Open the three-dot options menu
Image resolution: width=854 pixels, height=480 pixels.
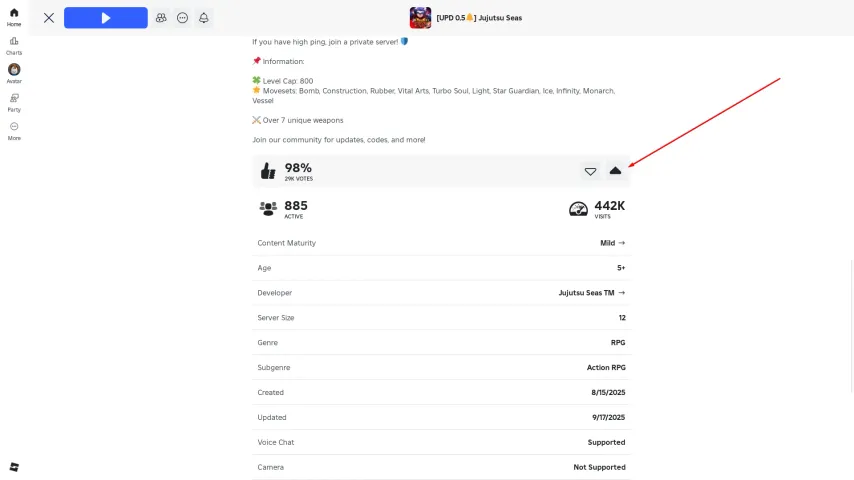(182, 18)
